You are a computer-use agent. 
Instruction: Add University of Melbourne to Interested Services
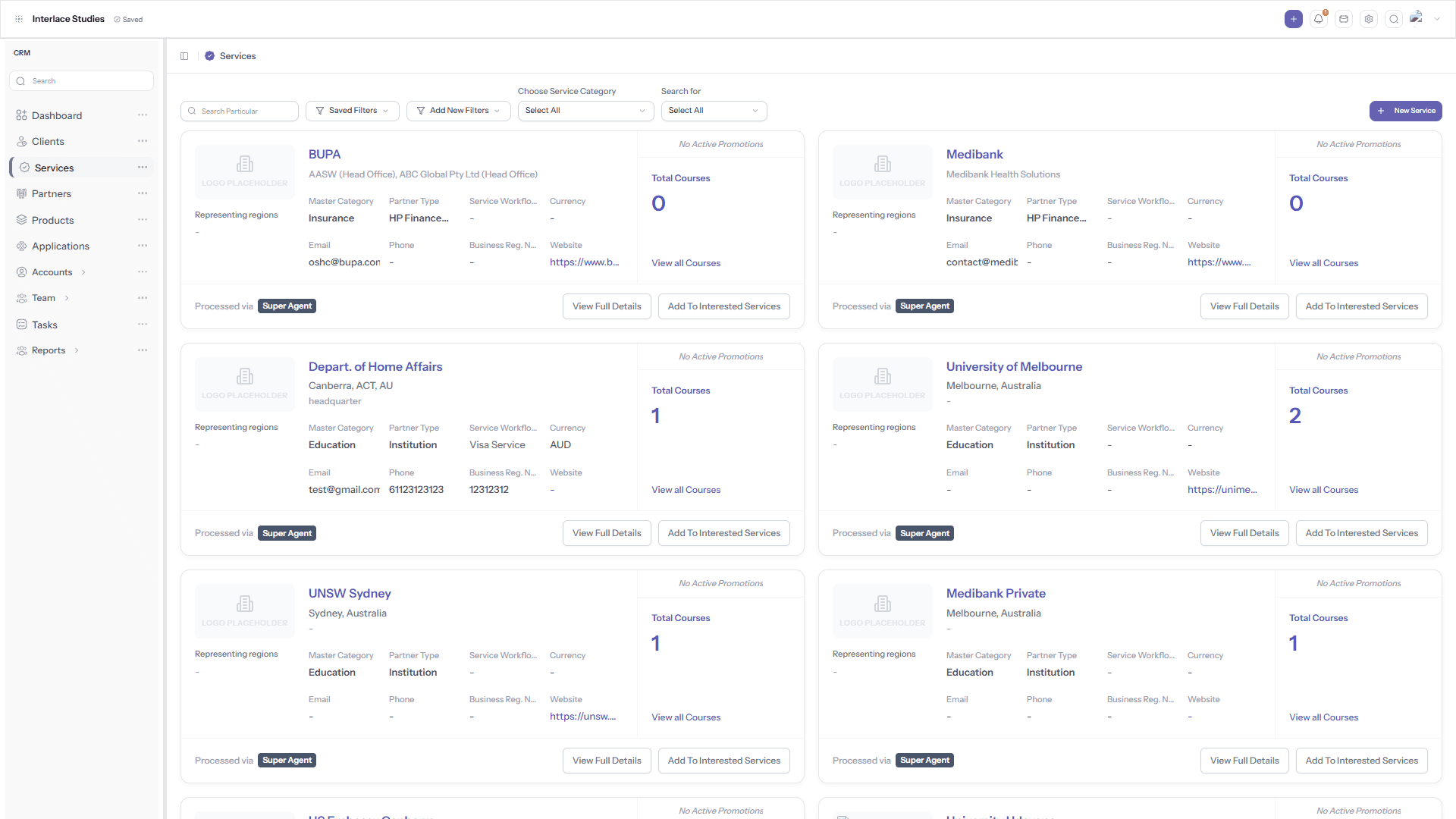coord(1362,534)
